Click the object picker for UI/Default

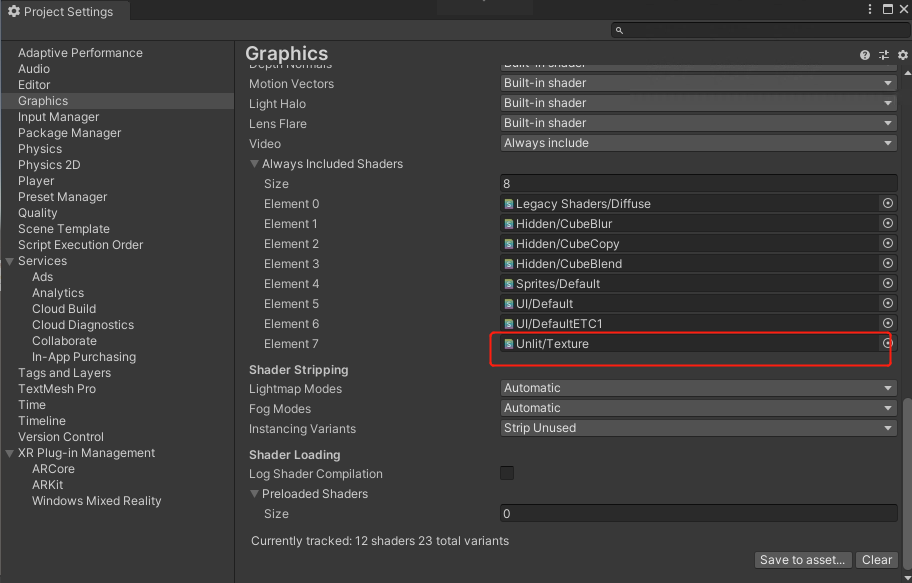pos(888,303)
